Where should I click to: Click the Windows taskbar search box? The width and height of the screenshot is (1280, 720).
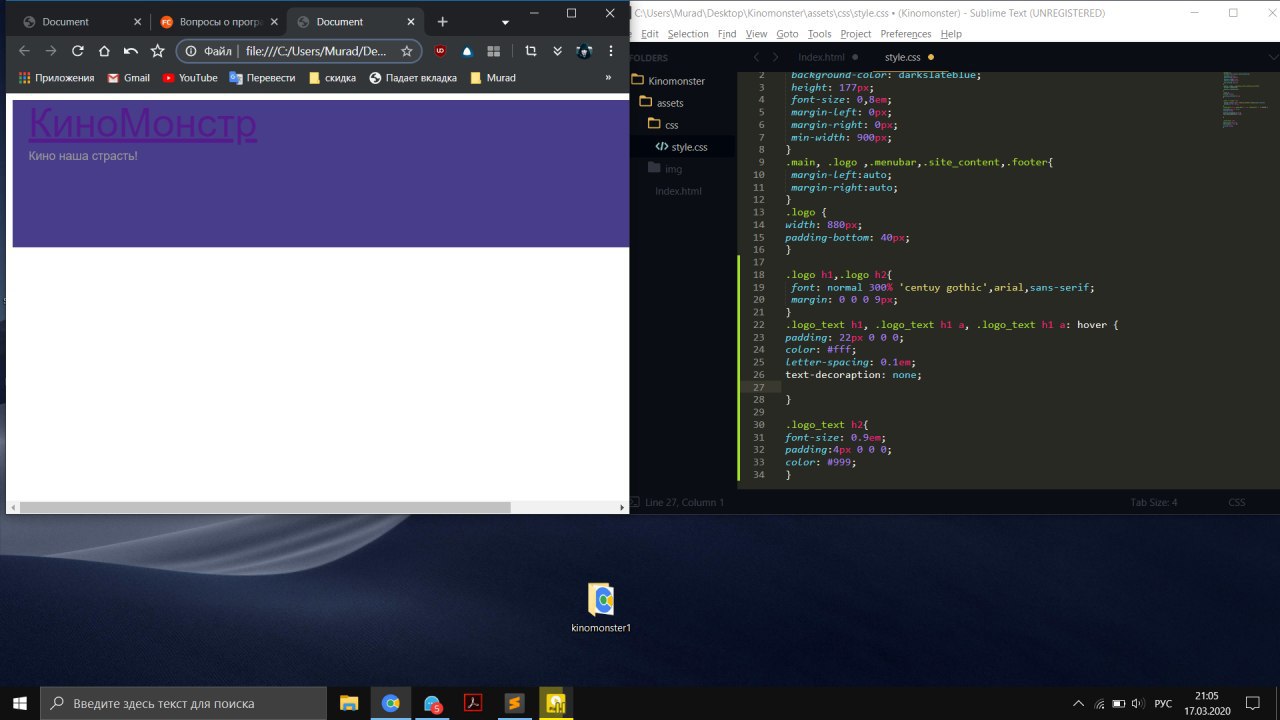[x=184, y=703]
